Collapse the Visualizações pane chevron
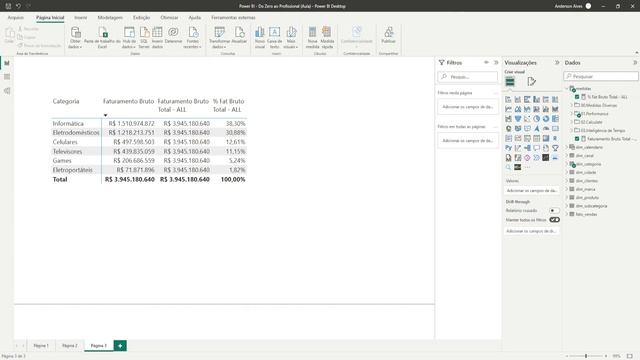 point(557,62)
